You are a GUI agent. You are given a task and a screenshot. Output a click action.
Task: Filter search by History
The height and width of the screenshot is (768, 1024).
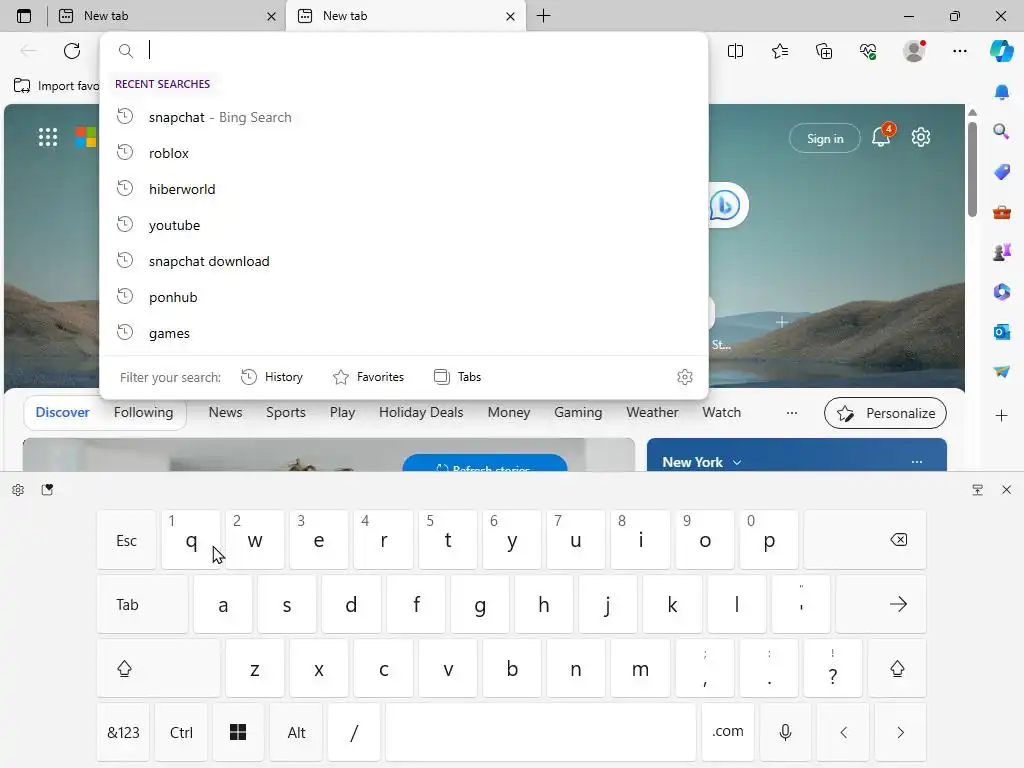(x=272, y=377)
